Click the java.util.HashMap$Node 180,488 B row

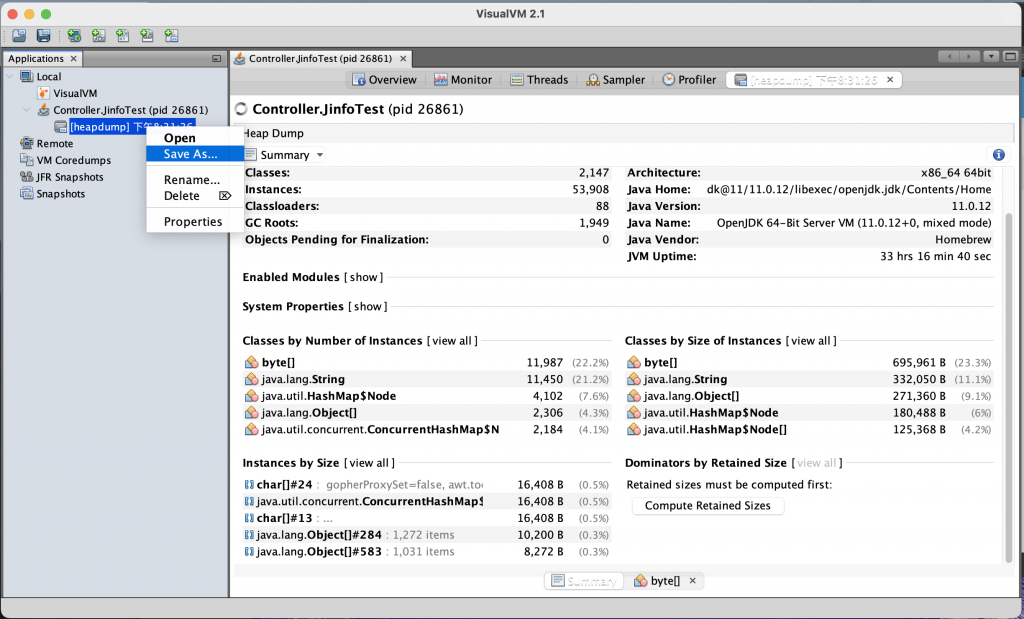(x=809, y=413)
